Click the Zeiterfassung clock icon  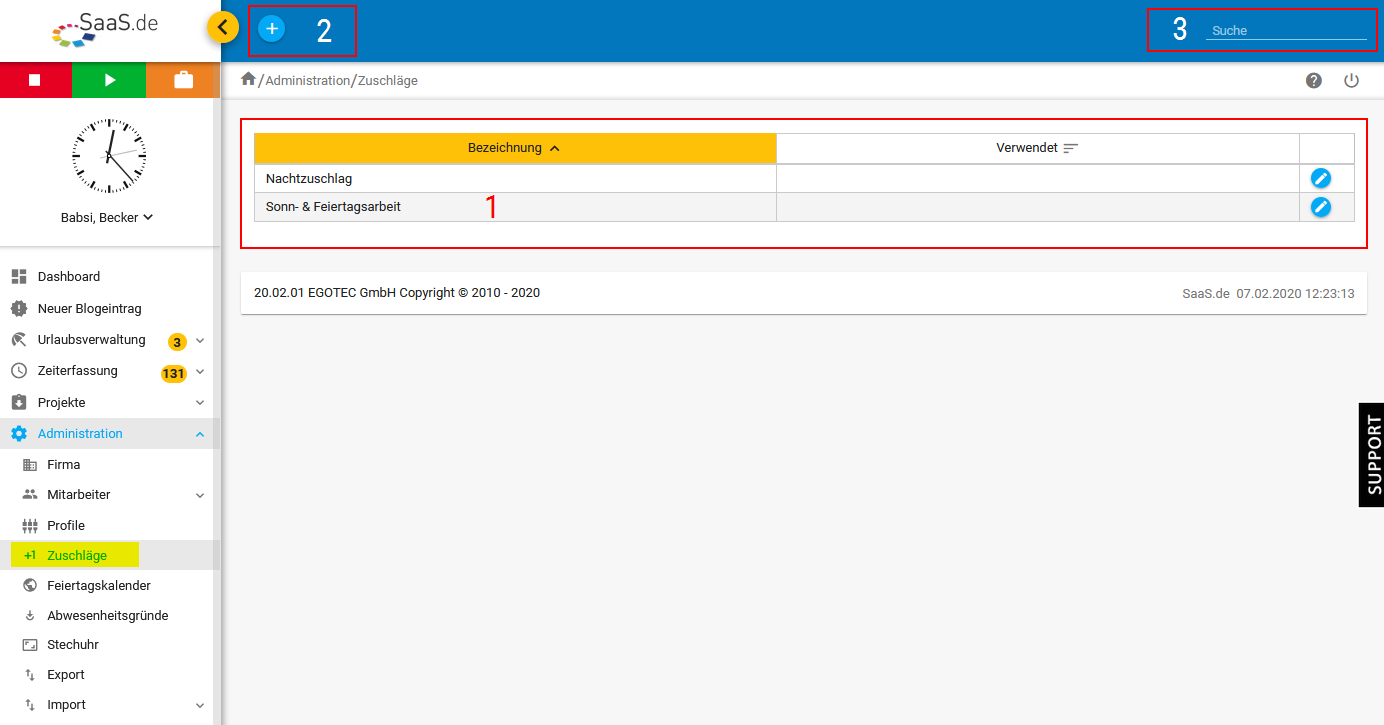click(19, 371)
